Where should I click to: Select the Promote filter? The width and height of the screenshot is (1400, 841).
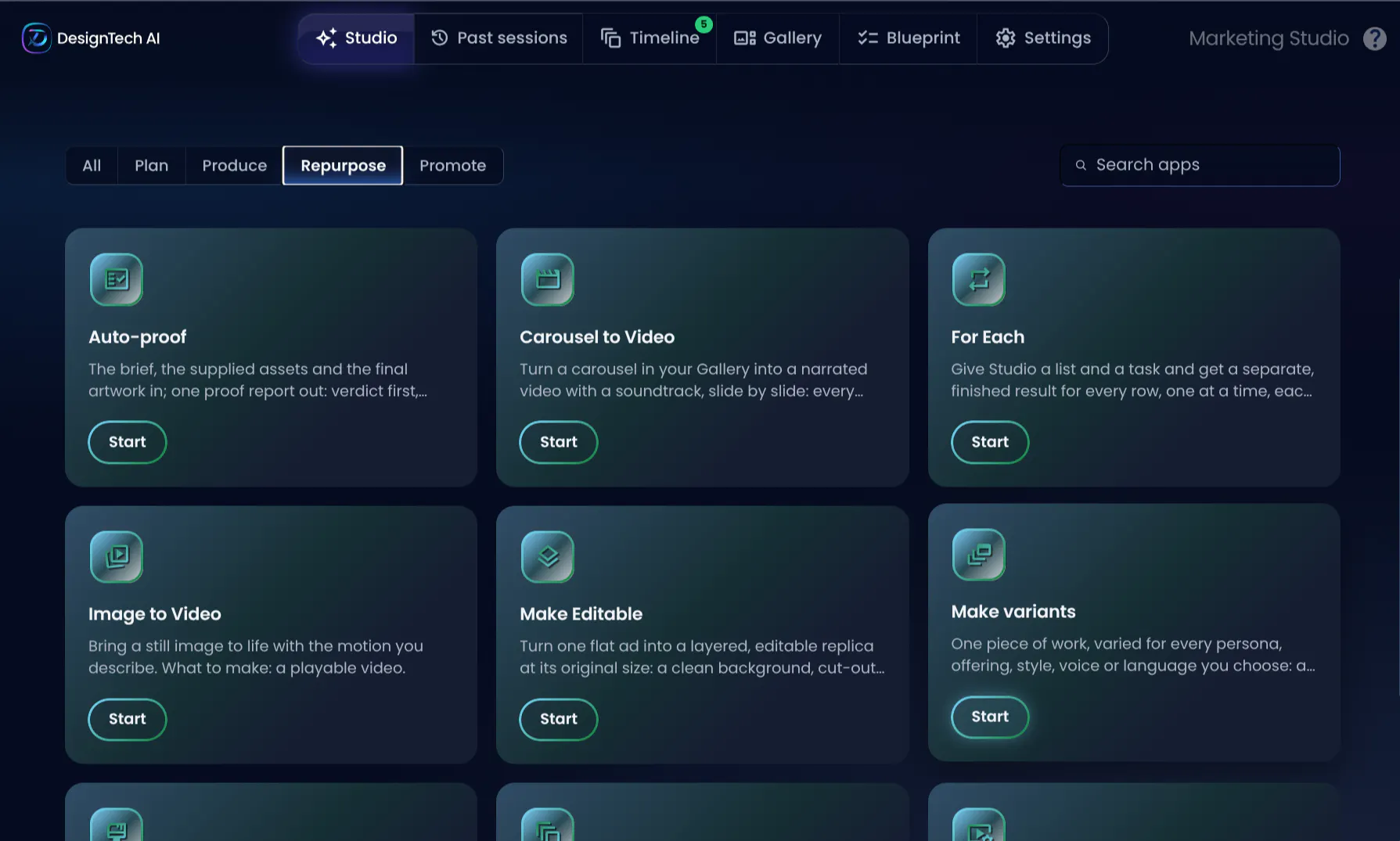(x=452, y=166)
